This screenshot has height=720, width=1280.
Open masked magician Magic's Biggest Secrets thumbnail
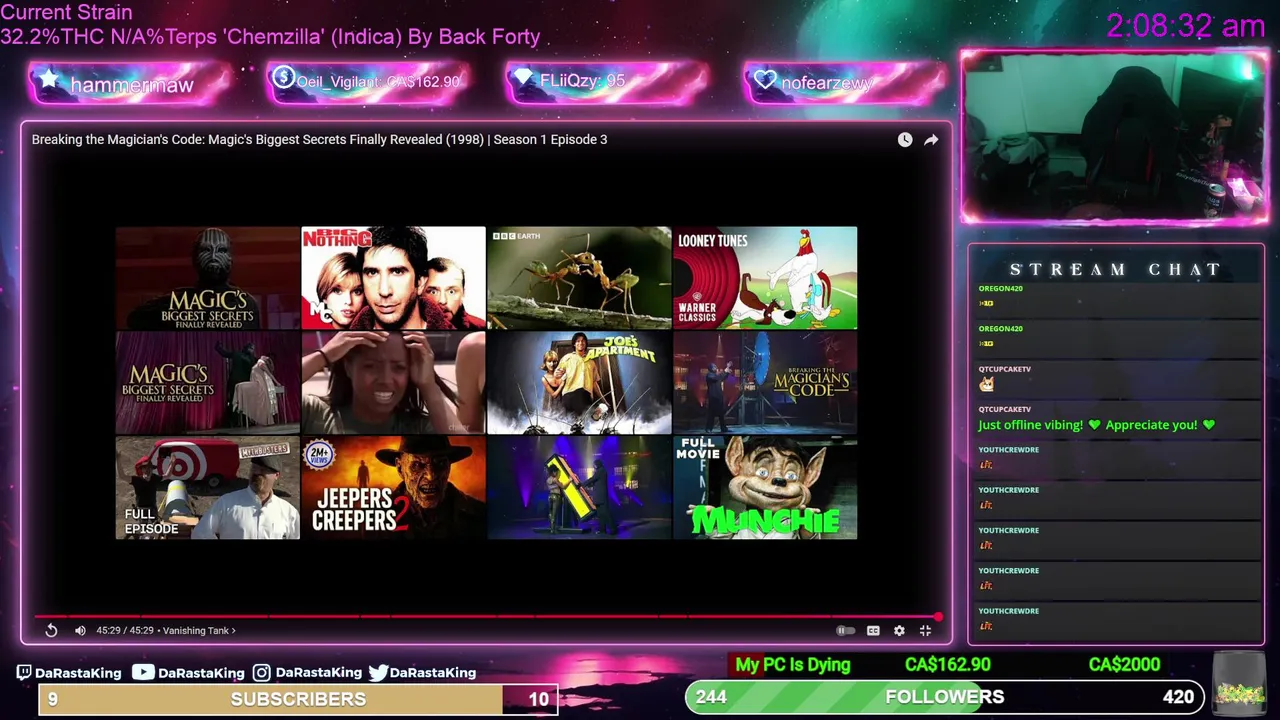(x=207, y=278)
